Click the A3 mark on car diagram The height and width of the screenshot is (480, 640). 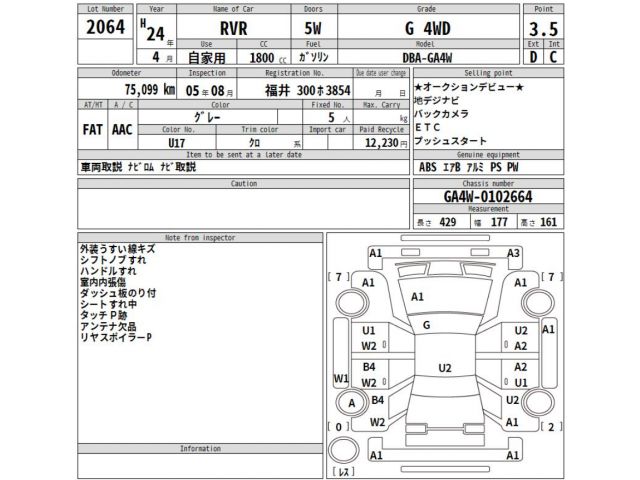click(513, 253)
